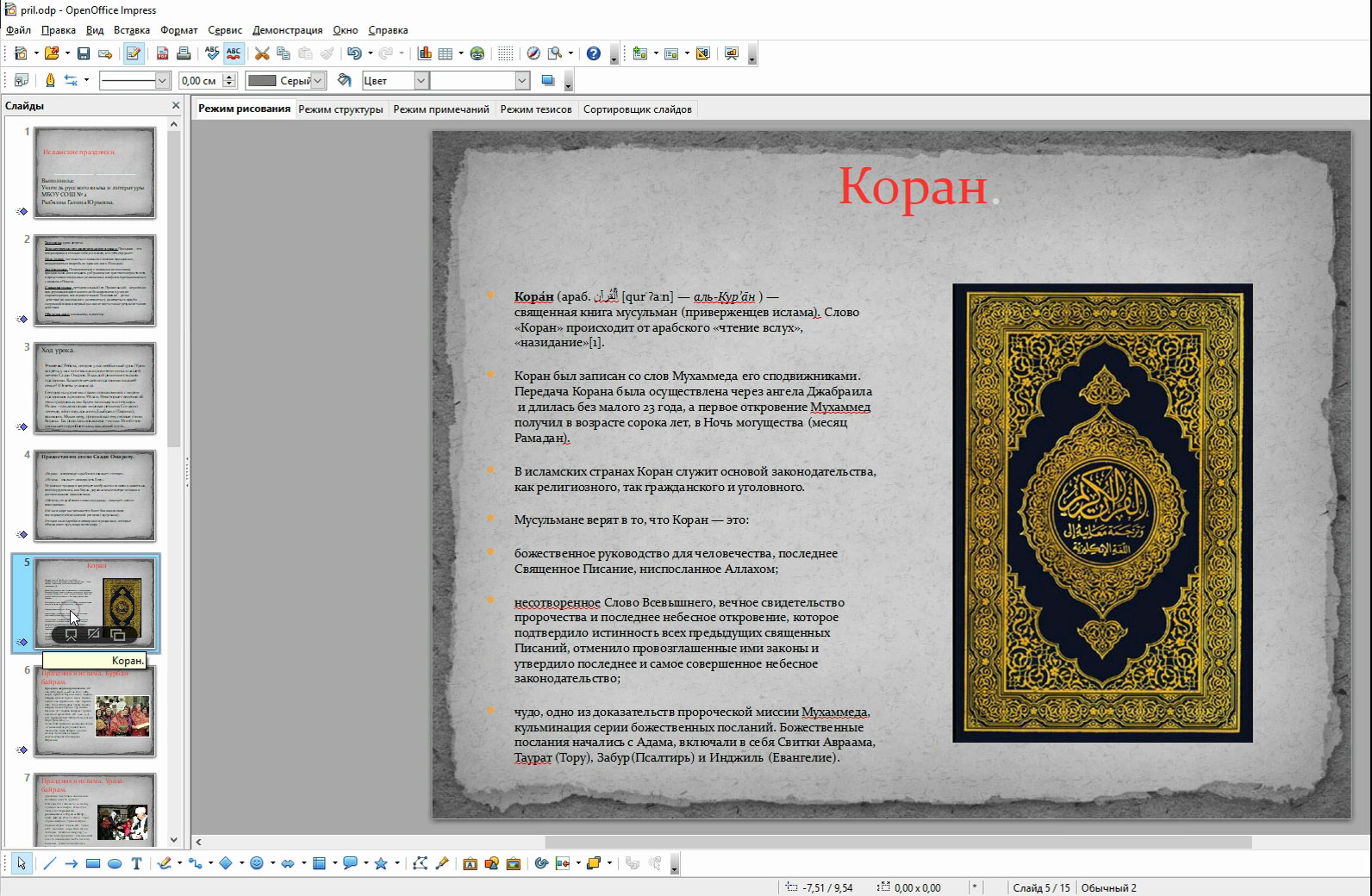Select slide 3 thumbnail Ход урока
The image size is (1372, 896).
95,388
